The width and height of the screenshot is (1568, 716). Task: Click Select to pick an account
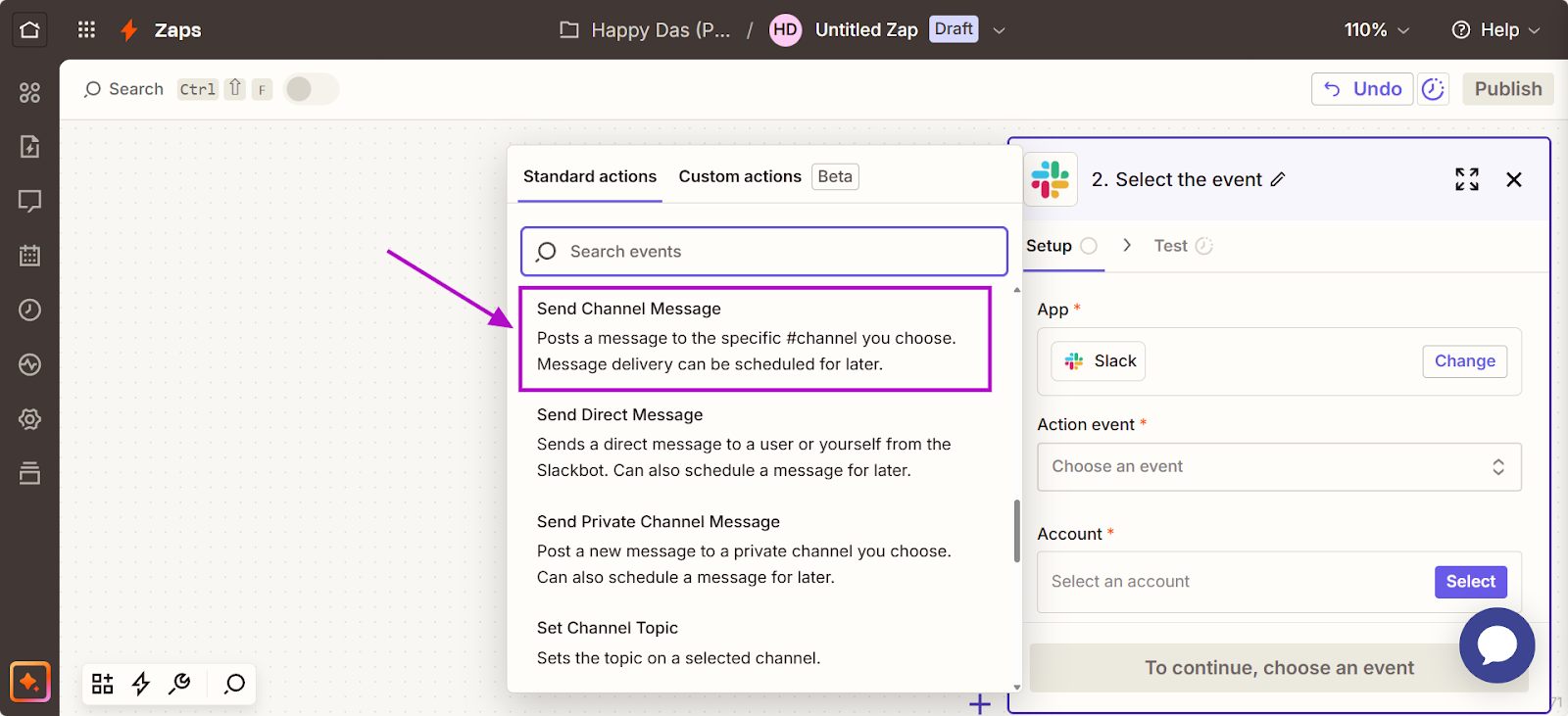pos(1471,582)
